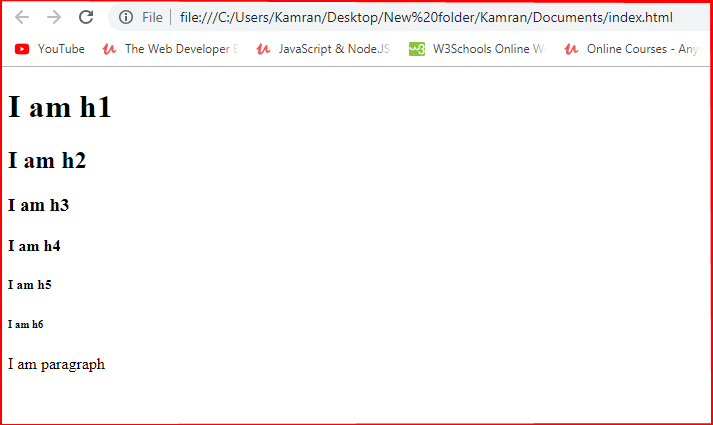The height and width of the screenshot is (425, 713).
Task: Click the "I am h6" heading
Action: click(x=25, y=325)
